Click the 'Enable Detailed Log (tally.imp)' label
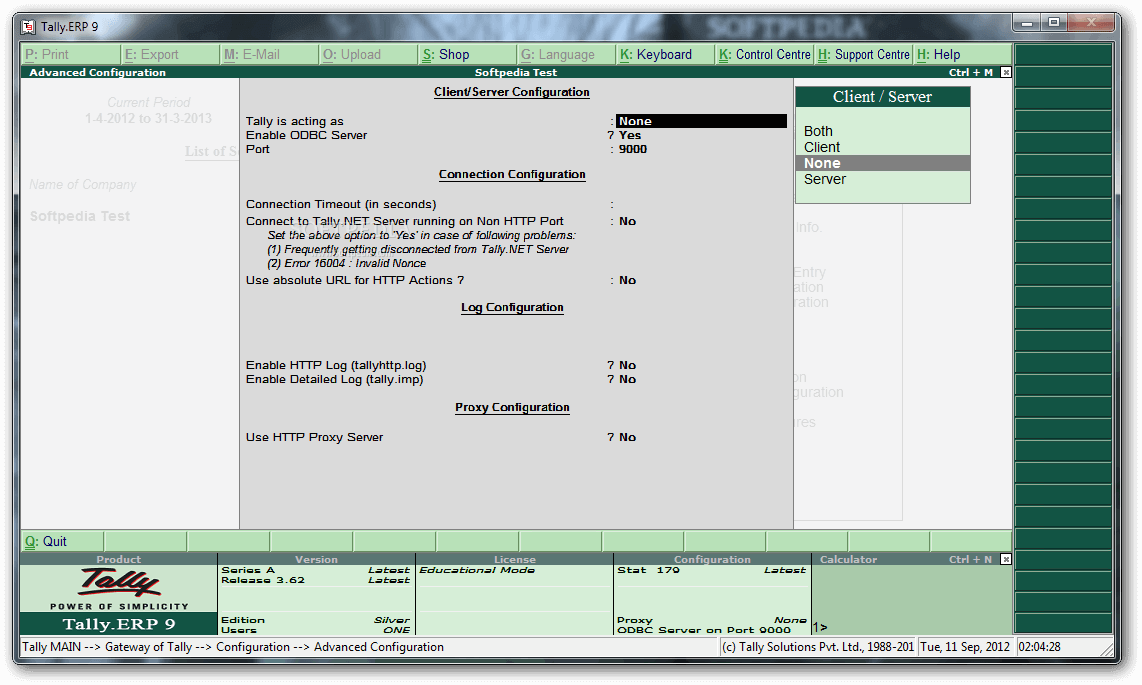1142x685 pixels. [x=334, y=379]
